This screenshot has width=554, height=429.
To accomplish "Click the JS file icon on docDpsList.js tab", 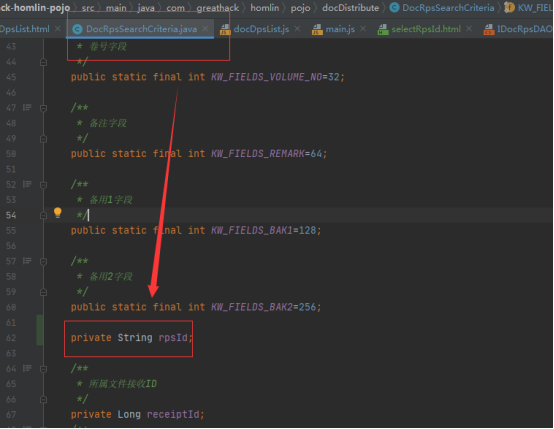I will point(225,29).
